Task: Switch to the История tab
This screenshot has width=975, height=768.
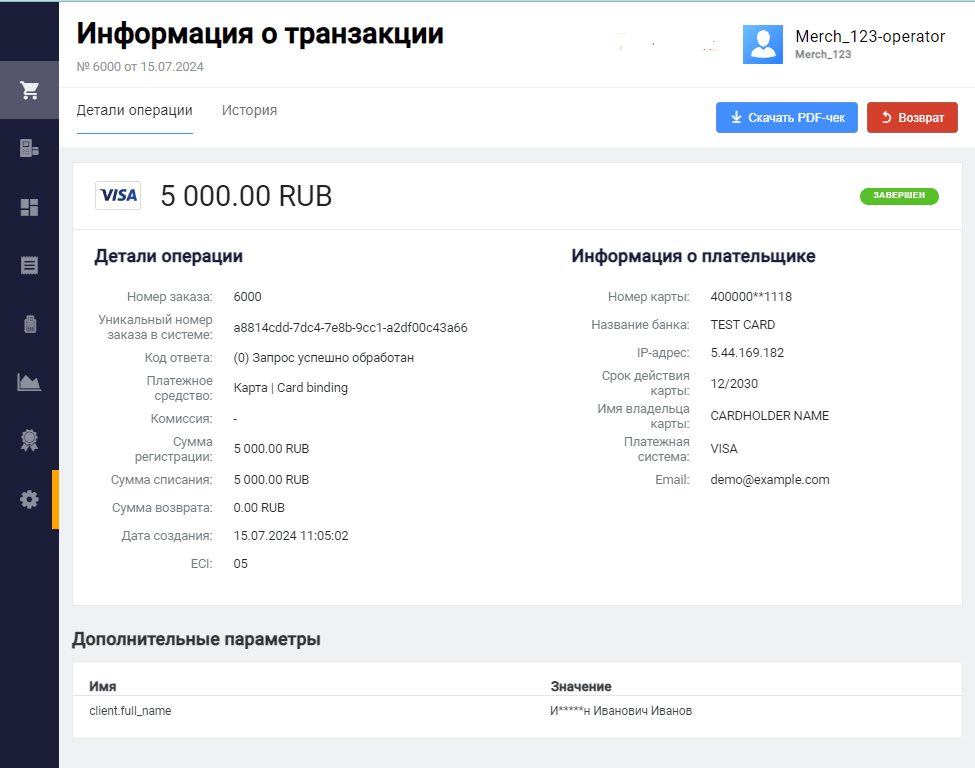Action: point(249,111)
